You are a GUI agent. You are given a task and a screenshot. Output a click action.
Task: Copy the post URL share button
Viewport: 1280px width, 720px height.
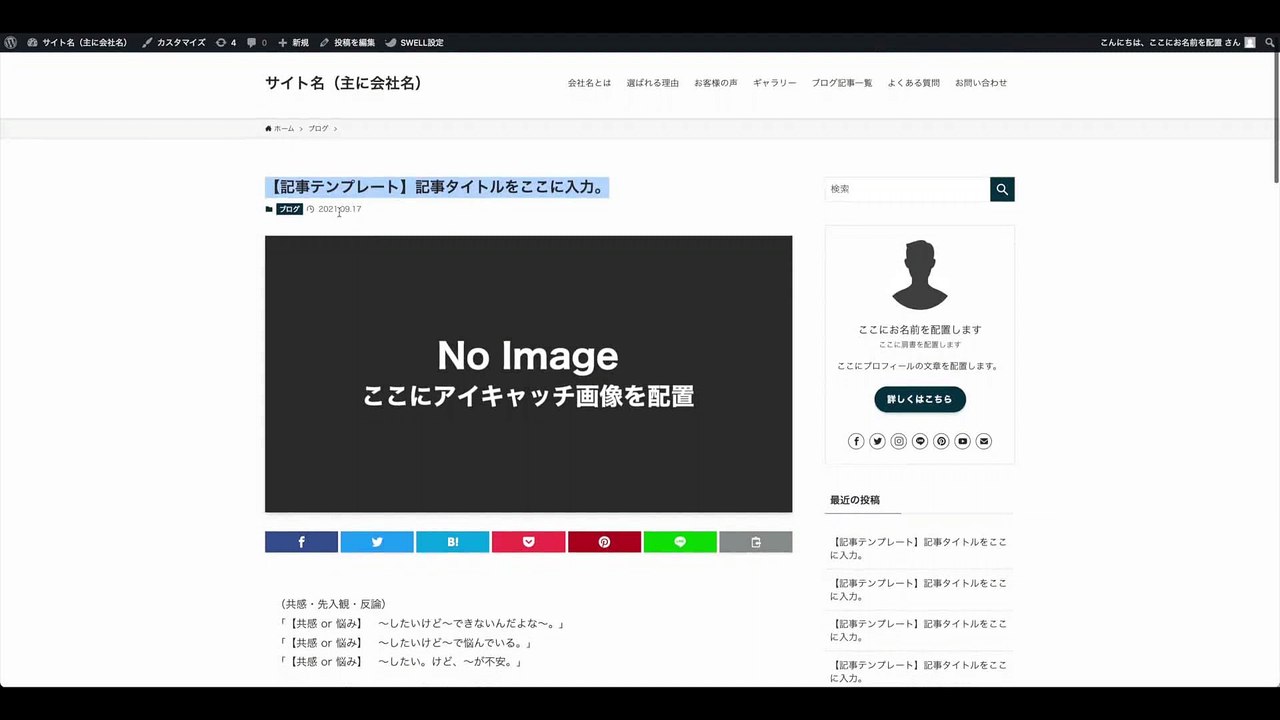(x=755, y=542)
